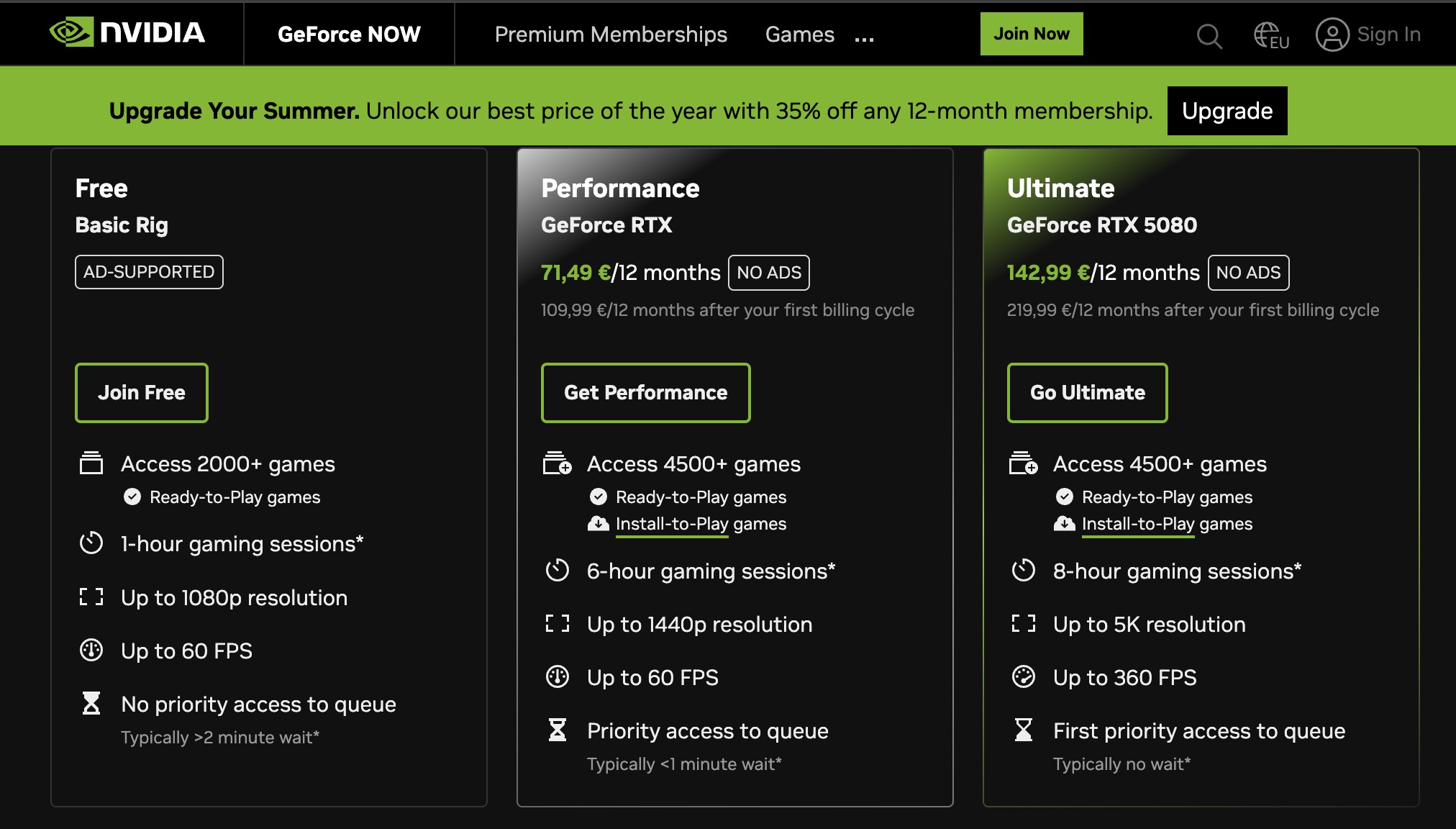The width and height of the screenshot is (1456, 829).
Task: Click the Go Ultimate button
Action: click(1087, 392)
